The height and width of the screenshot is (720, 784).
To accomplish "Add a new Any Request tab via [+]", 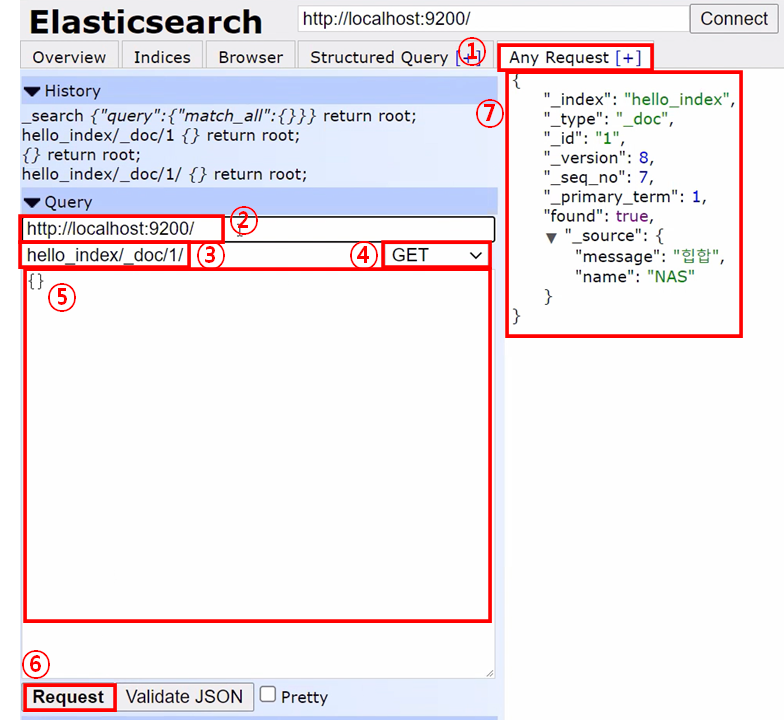I will coord(628,58).
